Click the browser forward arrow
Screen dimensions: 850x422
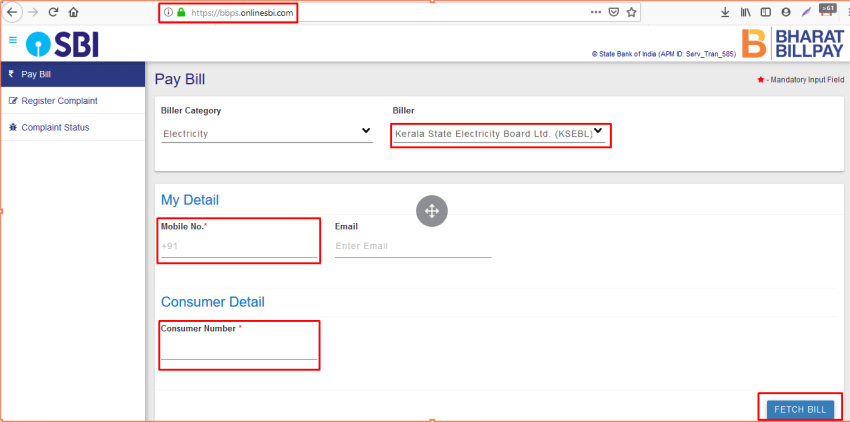click(x=33, y=12)
